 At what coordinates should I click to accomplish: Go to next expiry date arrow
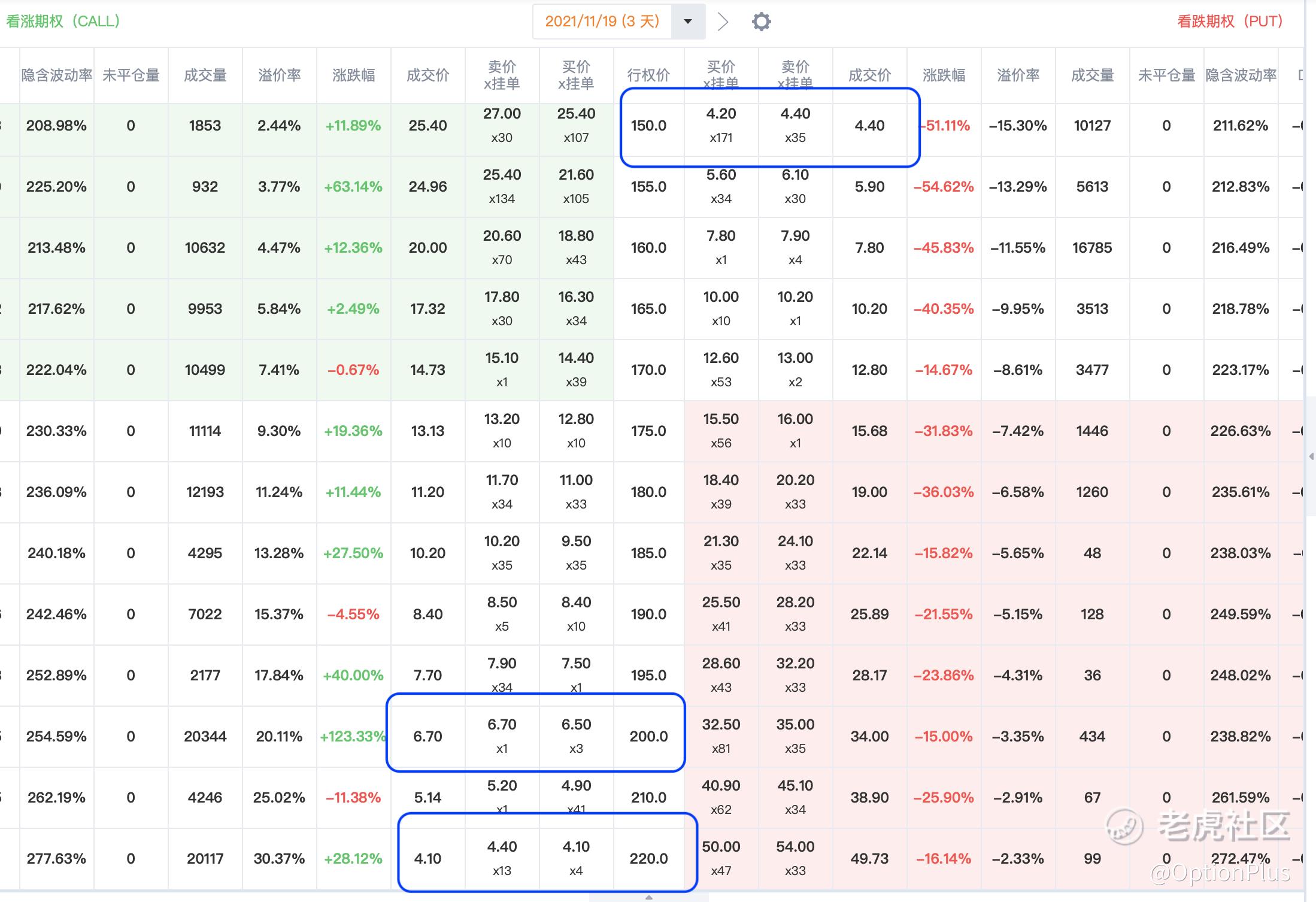(723, 22)
